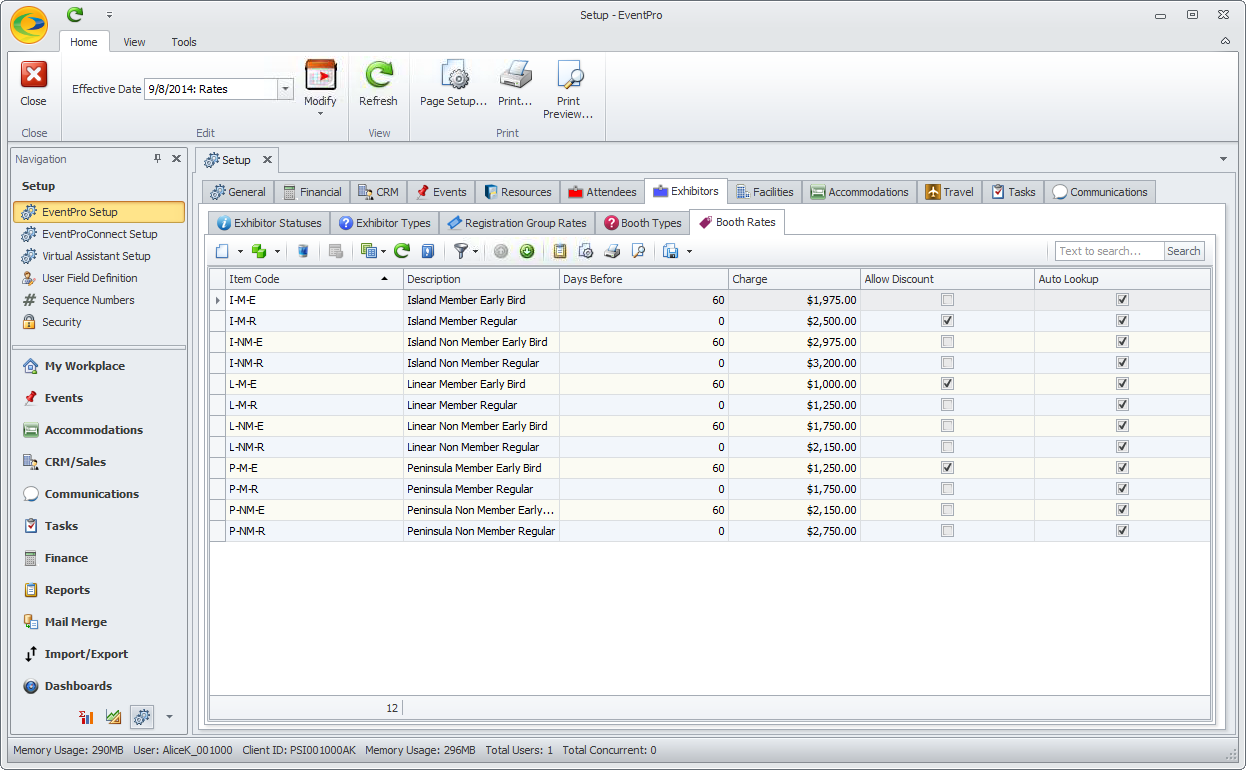The width and height of the screenshot is (1246, 770).
Task: Open the Financial setup tab
Action: tap(311, 192)
